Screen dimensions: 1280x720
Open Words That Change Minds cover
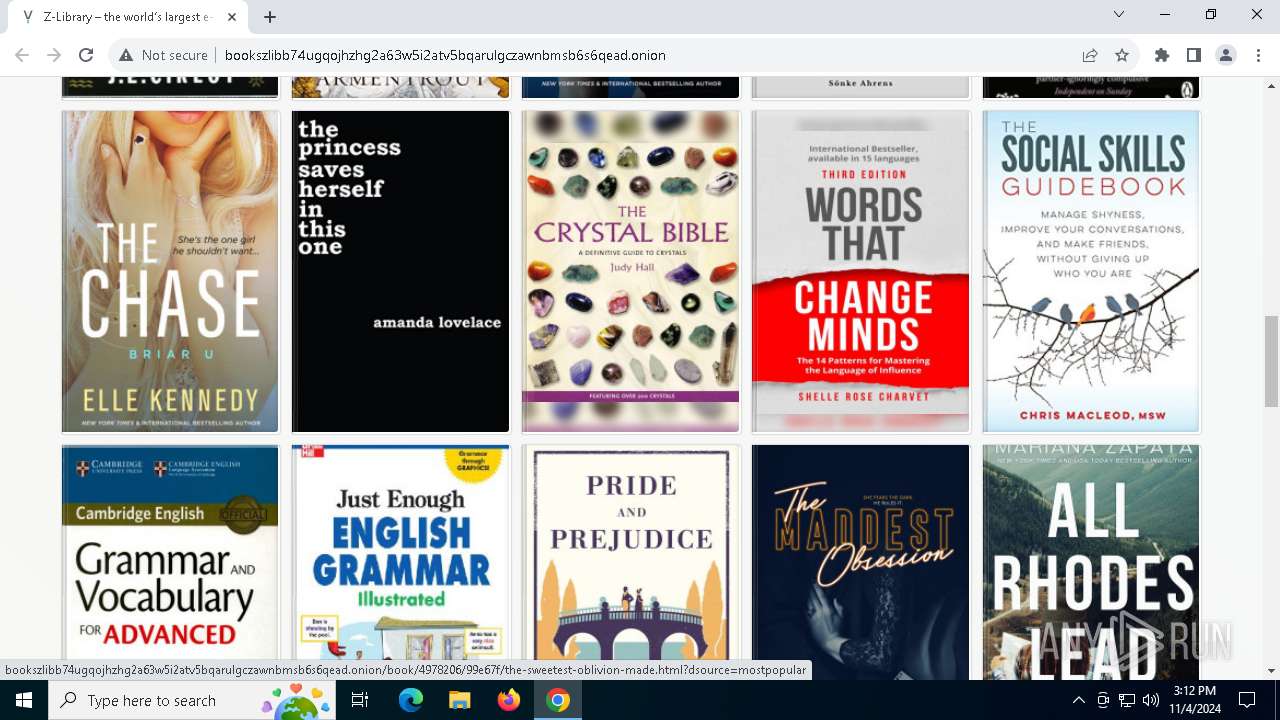point(860,271)
